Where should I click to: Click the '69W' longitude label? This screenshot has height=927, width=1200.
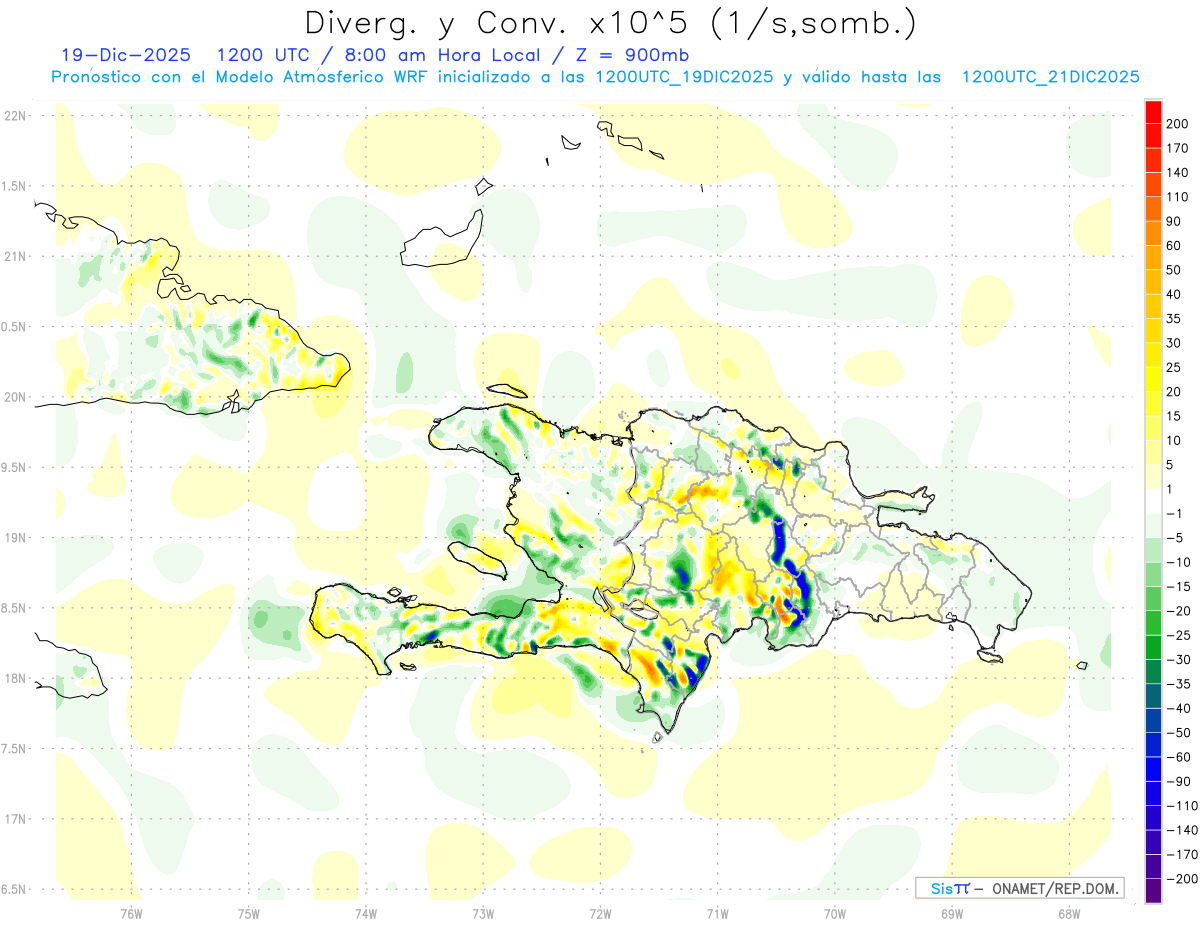pos(952,913)
